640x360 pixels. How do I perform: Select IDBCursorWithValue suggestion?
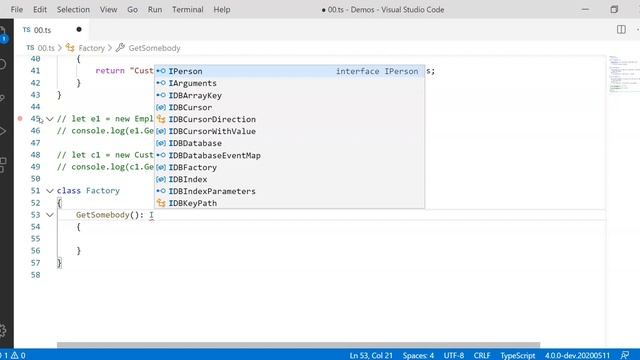point(289,131)
